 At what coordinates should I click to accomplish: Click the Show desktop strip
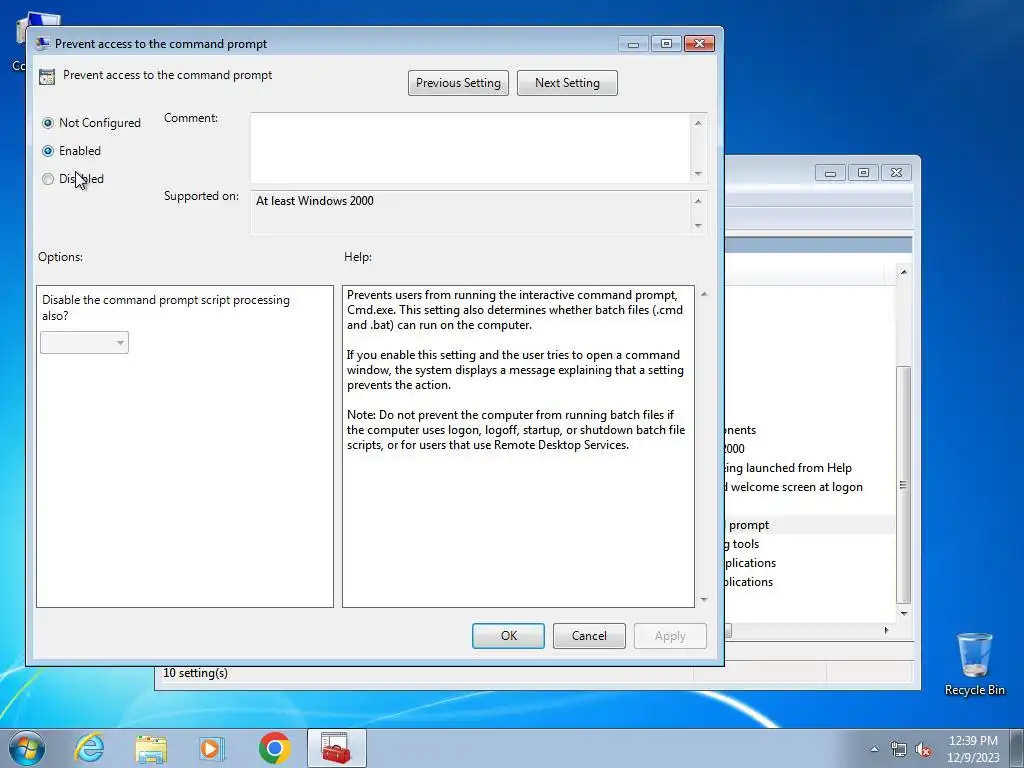point(1017,748)
